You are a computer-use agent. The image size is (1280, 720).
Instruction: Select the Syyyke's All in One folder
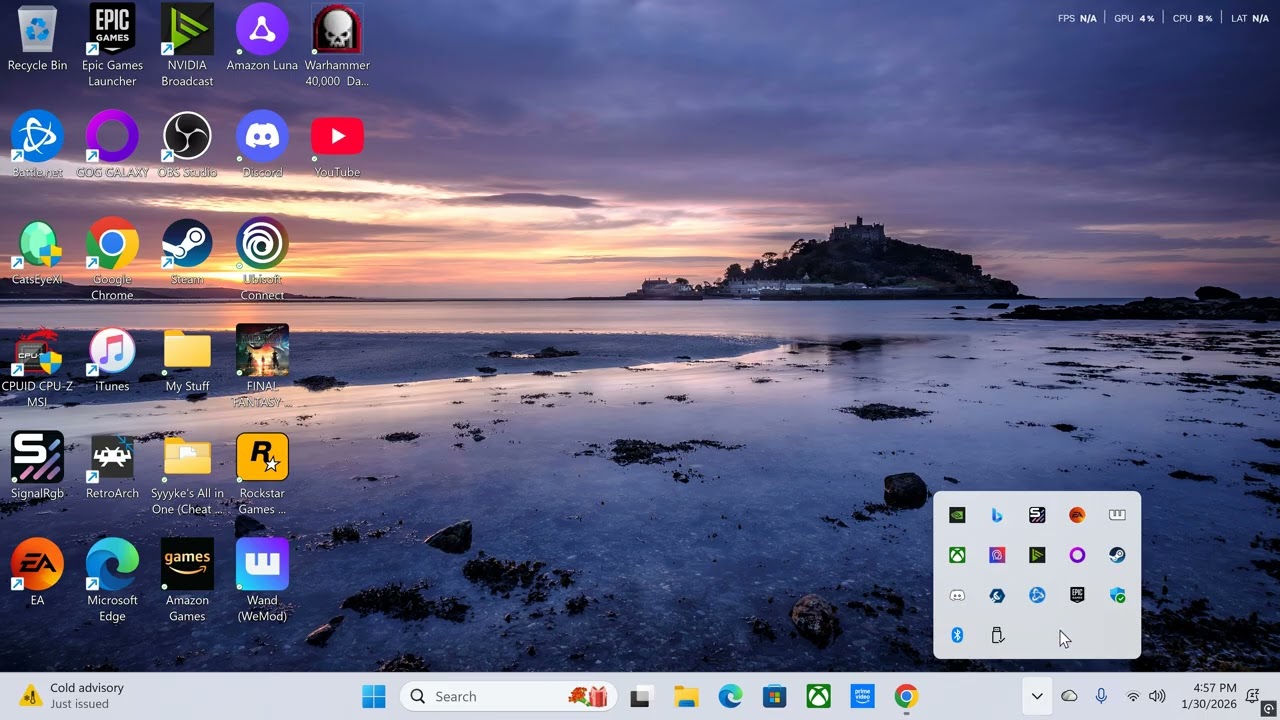click(187, 475)
